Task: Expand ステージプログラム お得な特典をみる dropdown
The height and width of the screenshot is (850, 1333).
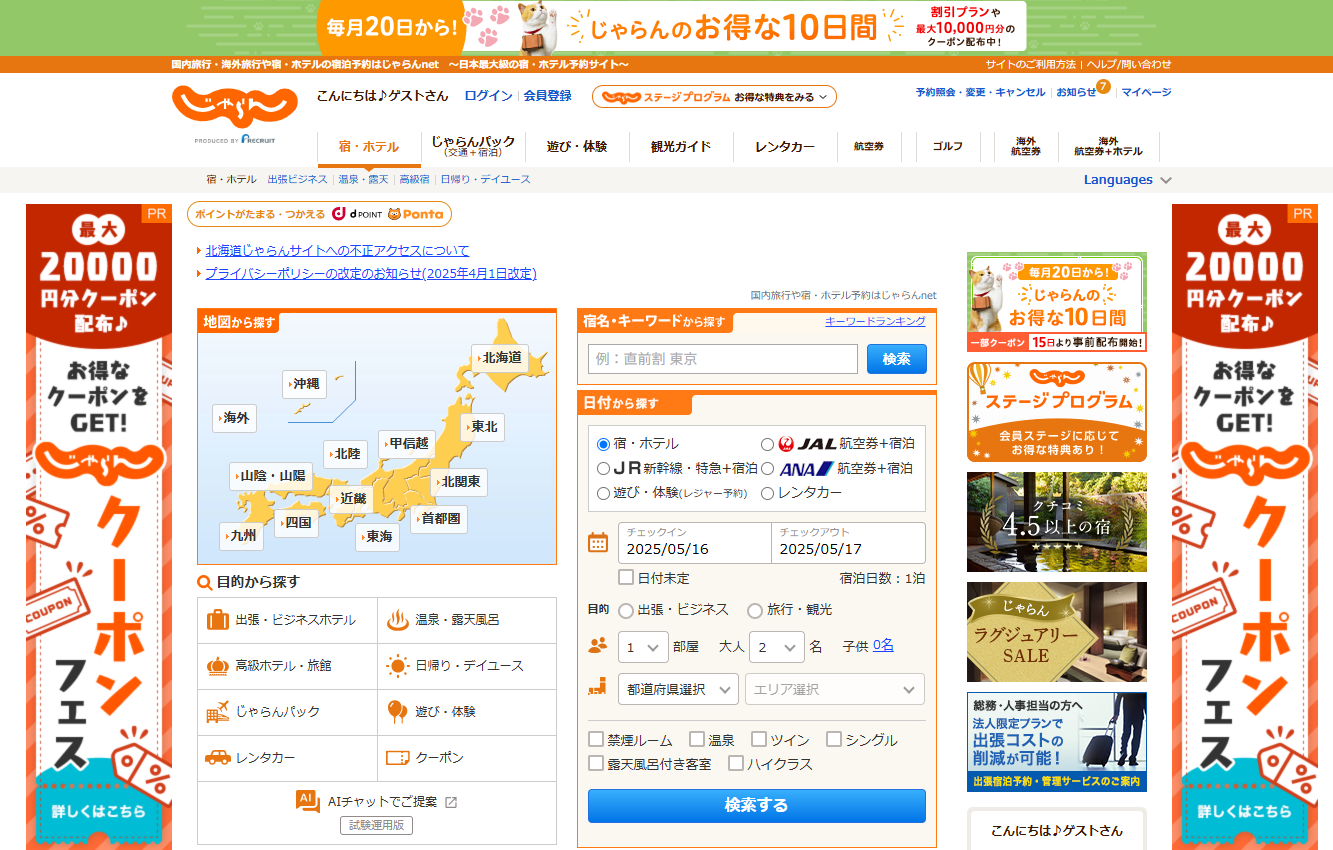Action: tap(714, 97)
